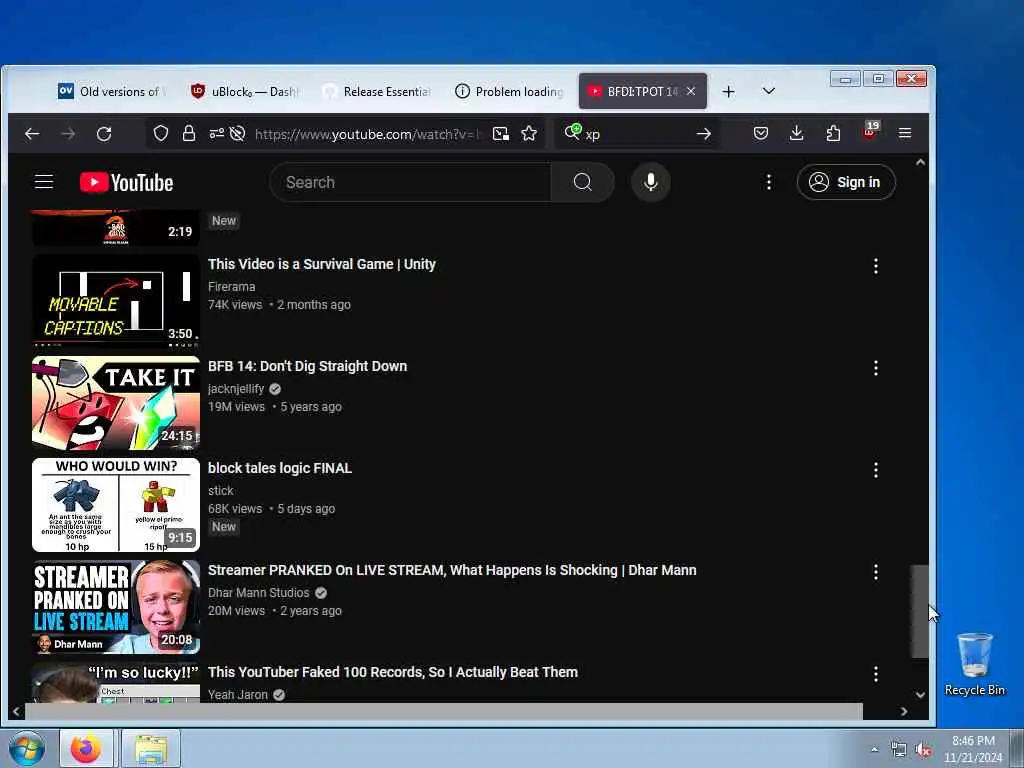Open options for Dhar Mann streamer video

[x=876, y=572]
